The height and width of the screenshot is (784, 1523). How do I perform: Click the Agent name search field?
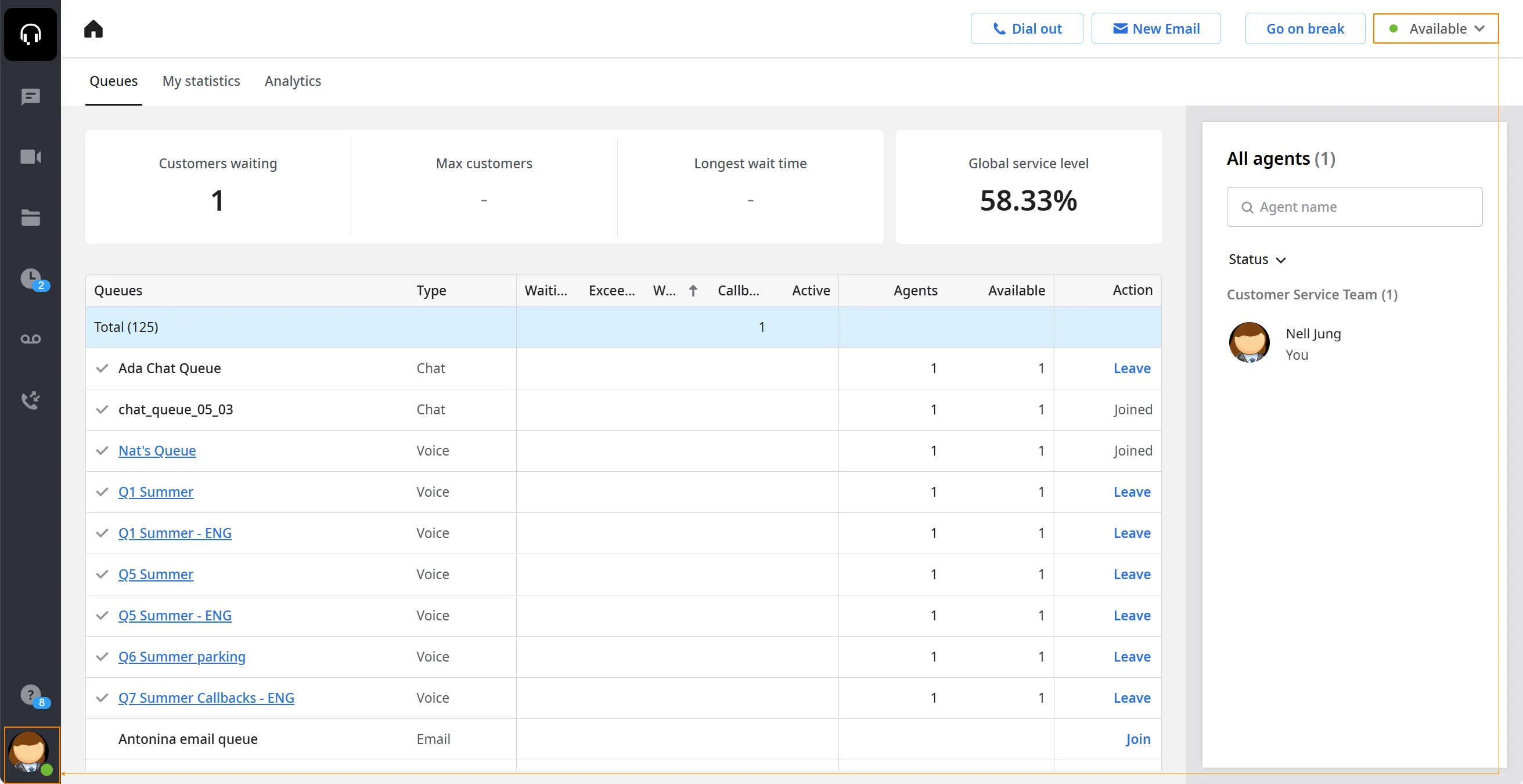1355,207
